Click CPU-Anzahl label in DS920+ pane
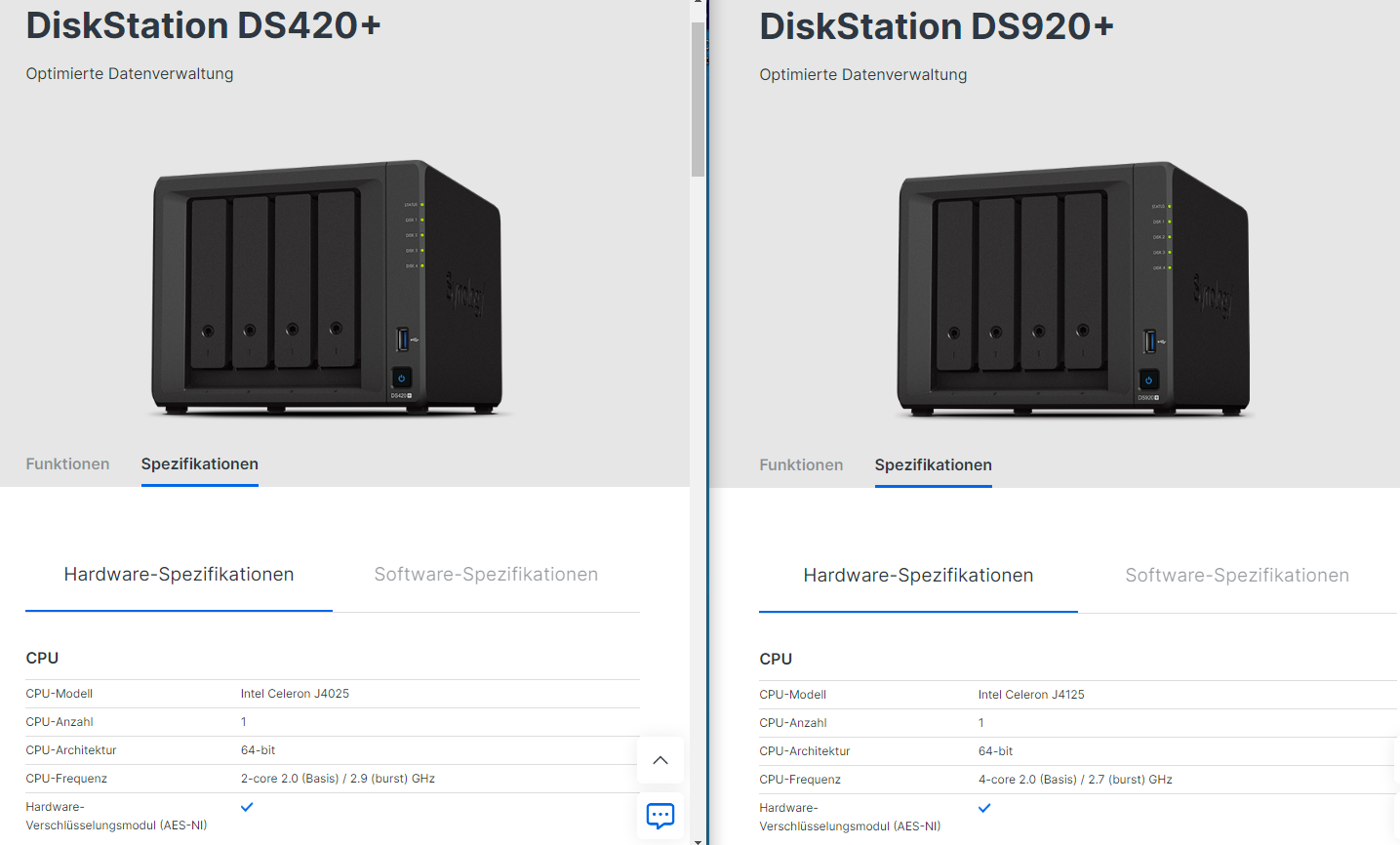The width and height of the screenshot is (1400, 845). 793,723
